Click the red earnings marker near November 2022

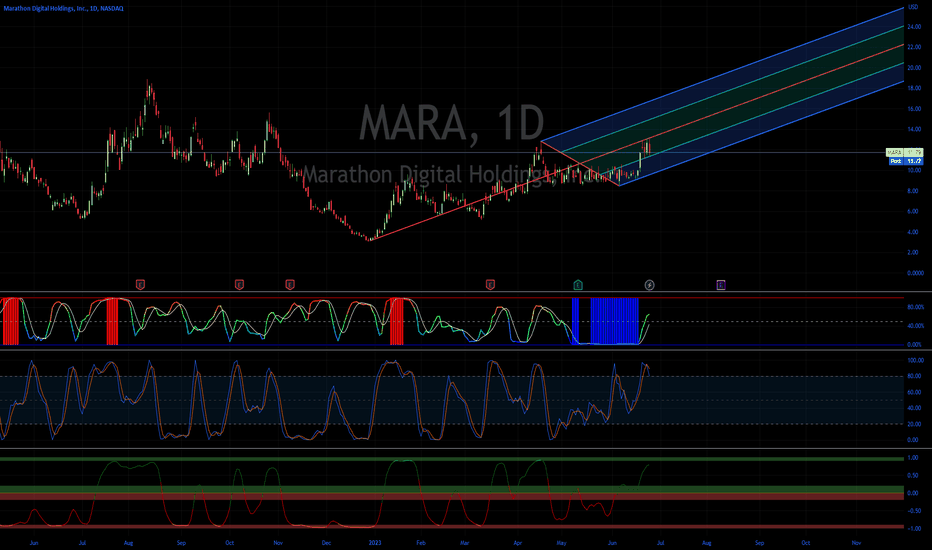tap(289, 285)
